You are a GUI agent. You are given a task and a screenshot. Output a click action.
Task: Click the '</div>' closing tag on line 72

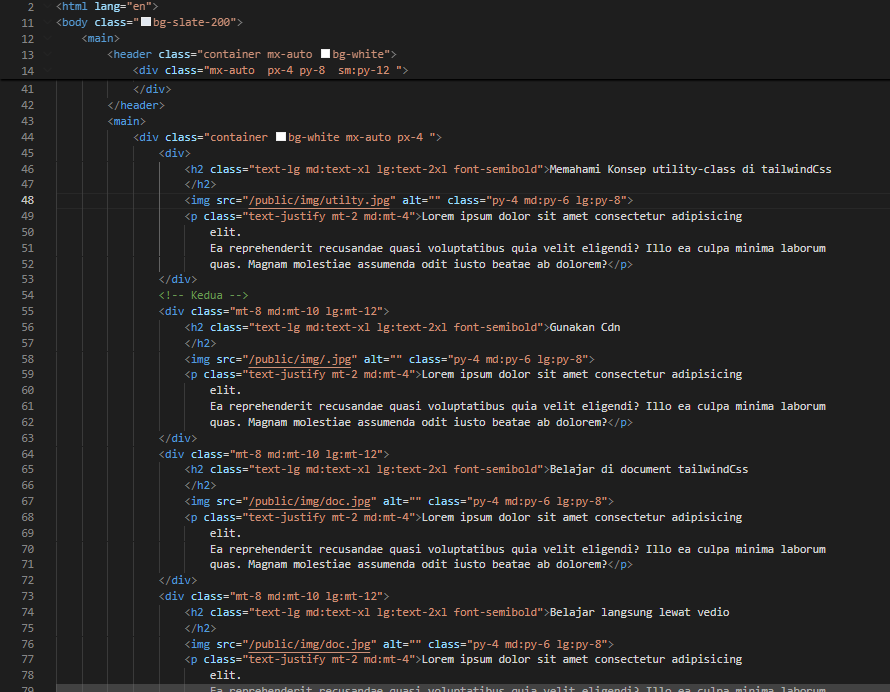coord(178,580)
